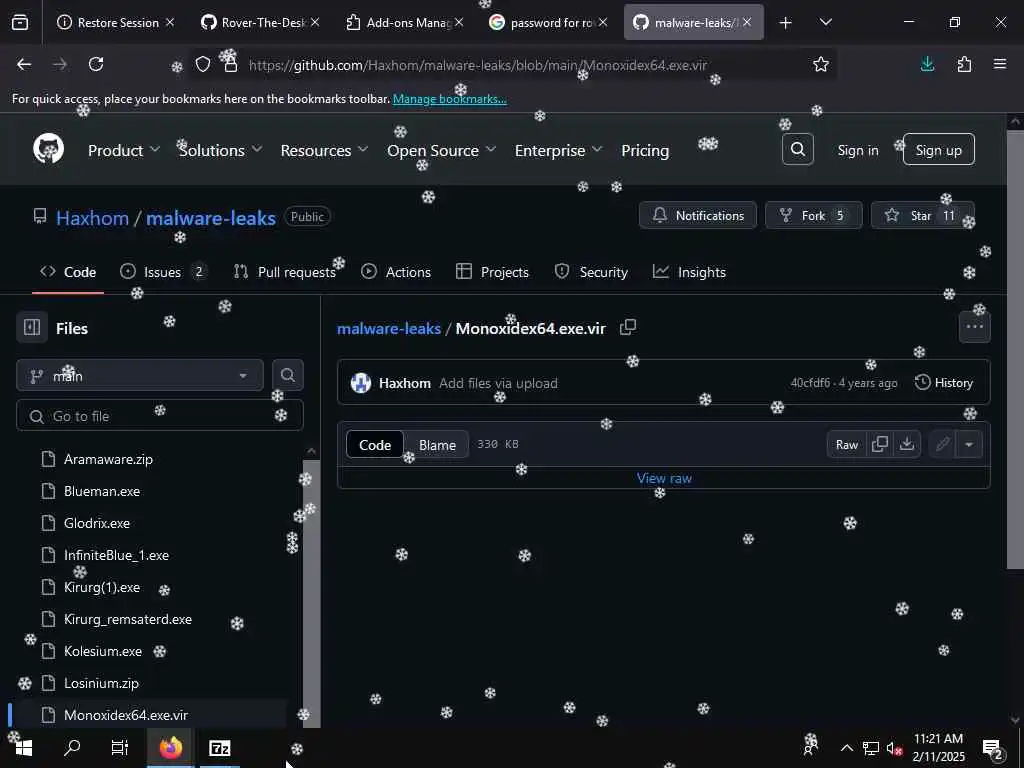The width and height of the screenshot is (1024, 768).
Task: Open Windows taskbar search
Action: tap(72, 748)
